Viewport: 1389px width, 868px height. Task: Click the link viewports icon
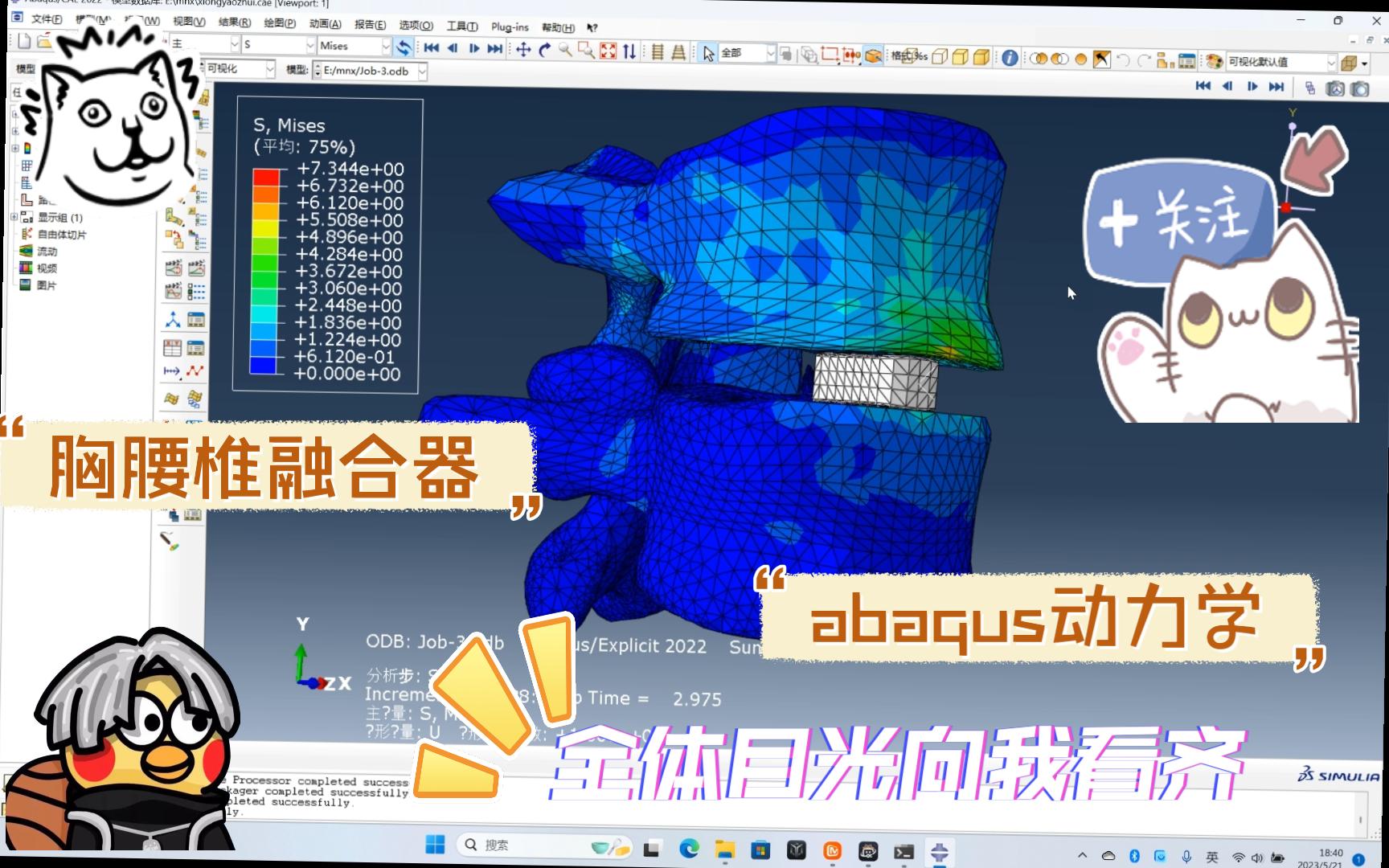(x=1310, y=88)
